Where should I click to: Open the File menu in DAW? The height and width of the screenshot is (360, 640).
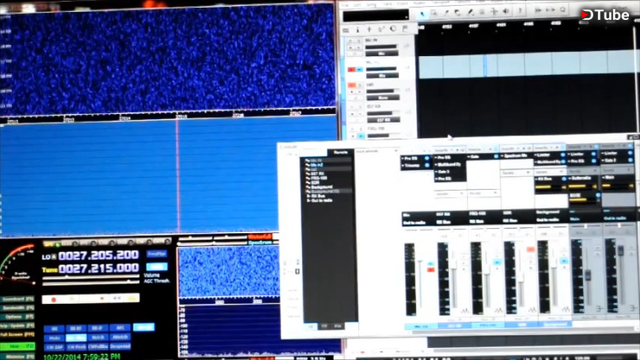(x=346, y=5)
